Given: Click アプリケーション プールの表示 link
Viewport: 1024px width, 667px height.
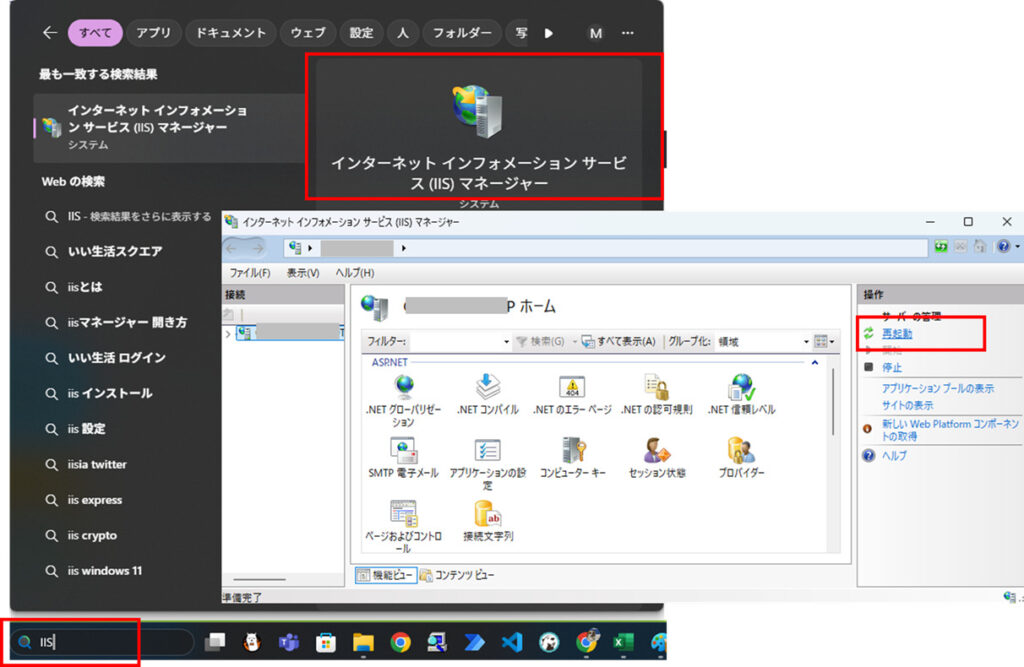Looking at the screenshot, I should click(938, 388).
